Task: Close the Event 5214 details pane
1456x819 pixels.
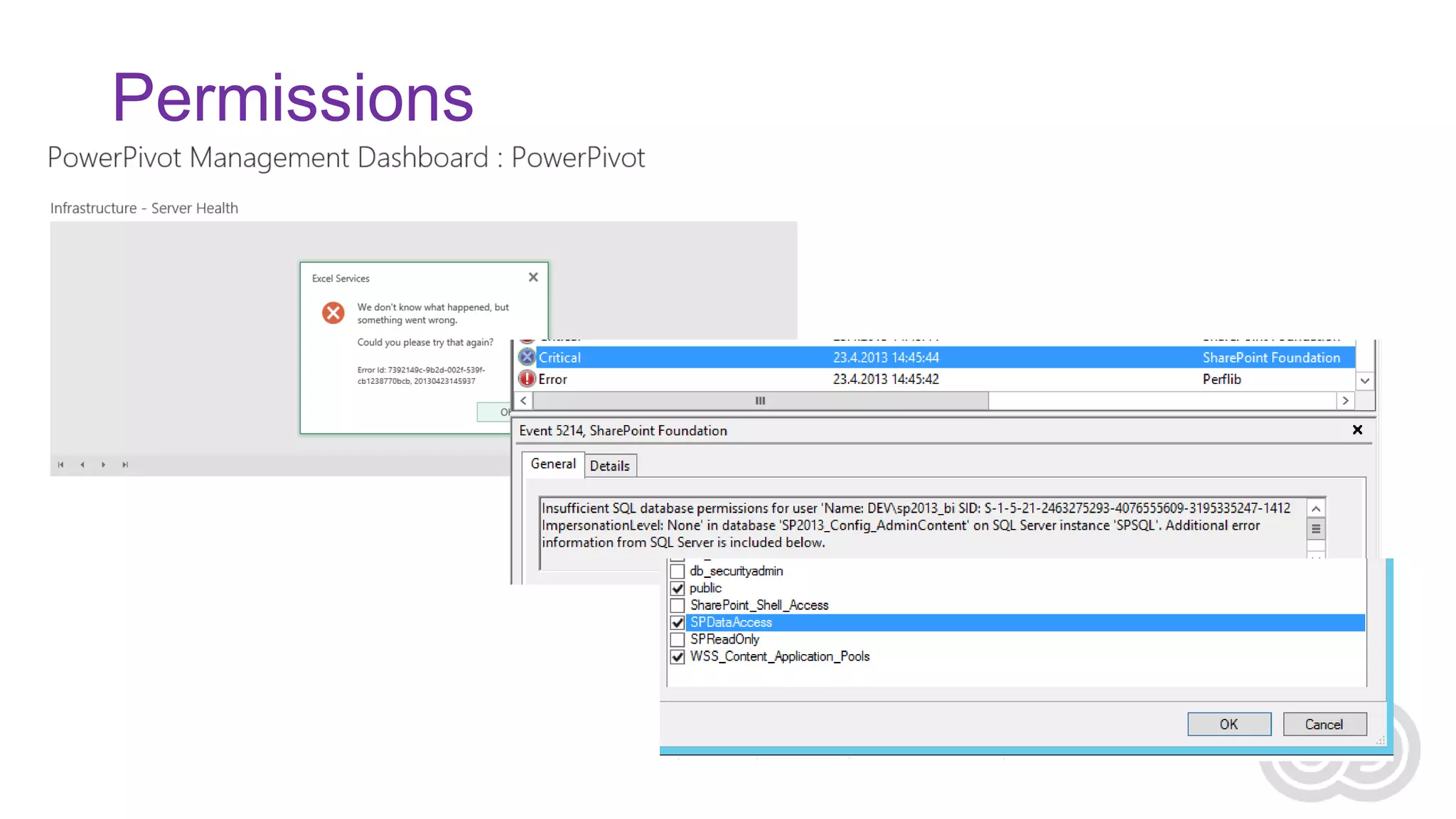Action: coord(1357,430)
